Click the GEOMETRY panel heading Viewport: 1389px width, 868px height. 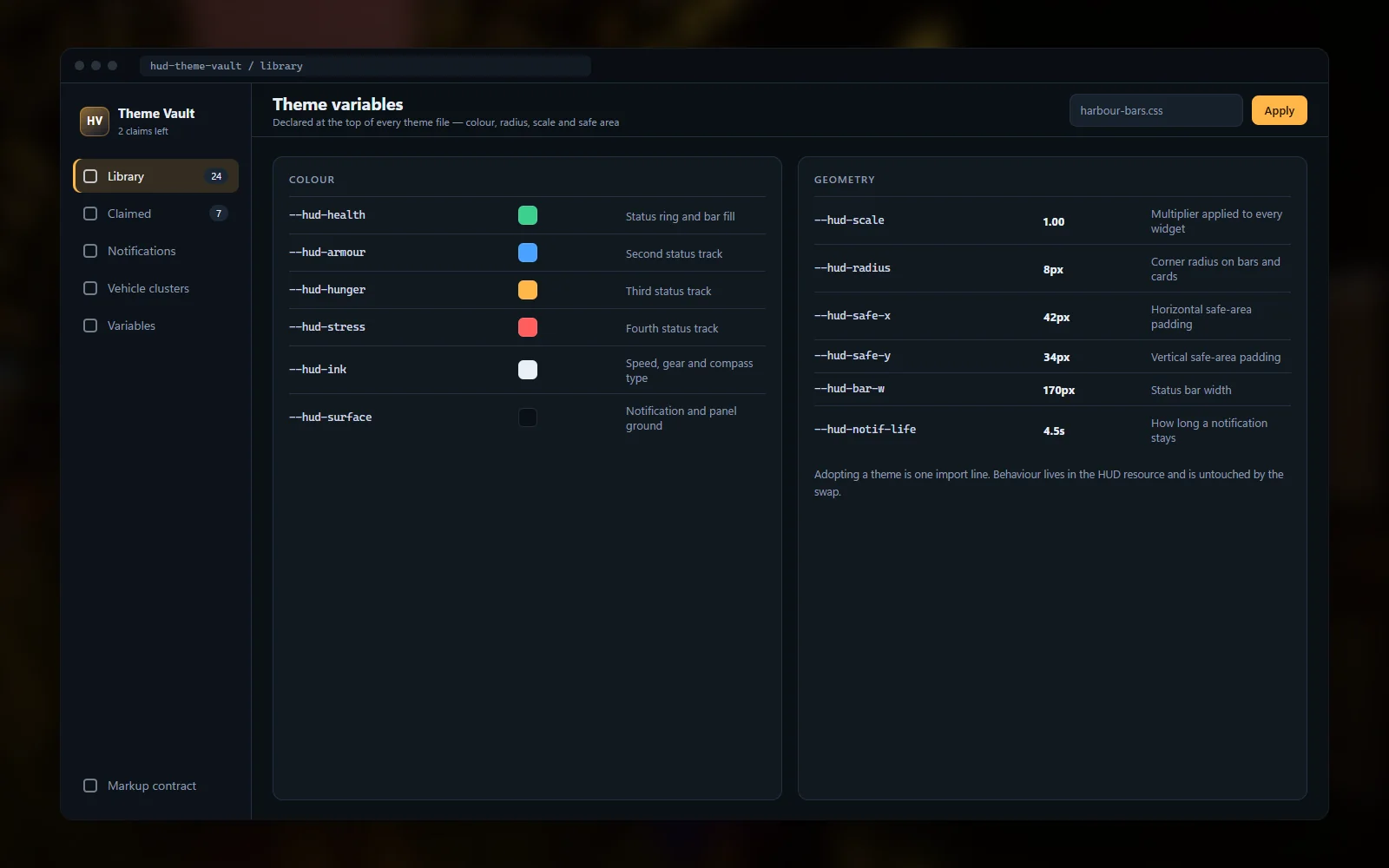[845, 180]
